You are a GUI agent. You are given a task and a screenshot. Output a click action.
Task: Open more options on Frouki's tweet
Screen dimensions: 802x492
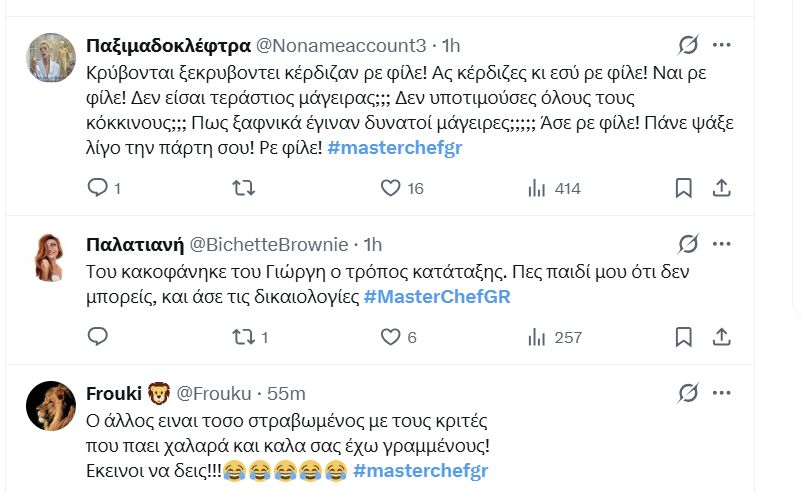(721, 393)
